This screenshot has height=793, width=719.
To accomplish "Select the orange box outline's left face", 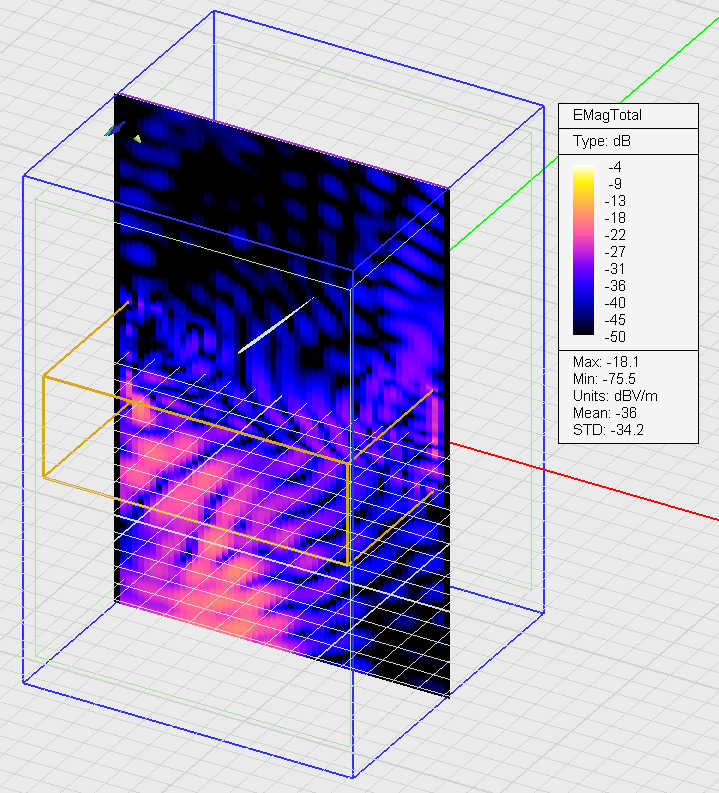I will click(x=43, y=427).
